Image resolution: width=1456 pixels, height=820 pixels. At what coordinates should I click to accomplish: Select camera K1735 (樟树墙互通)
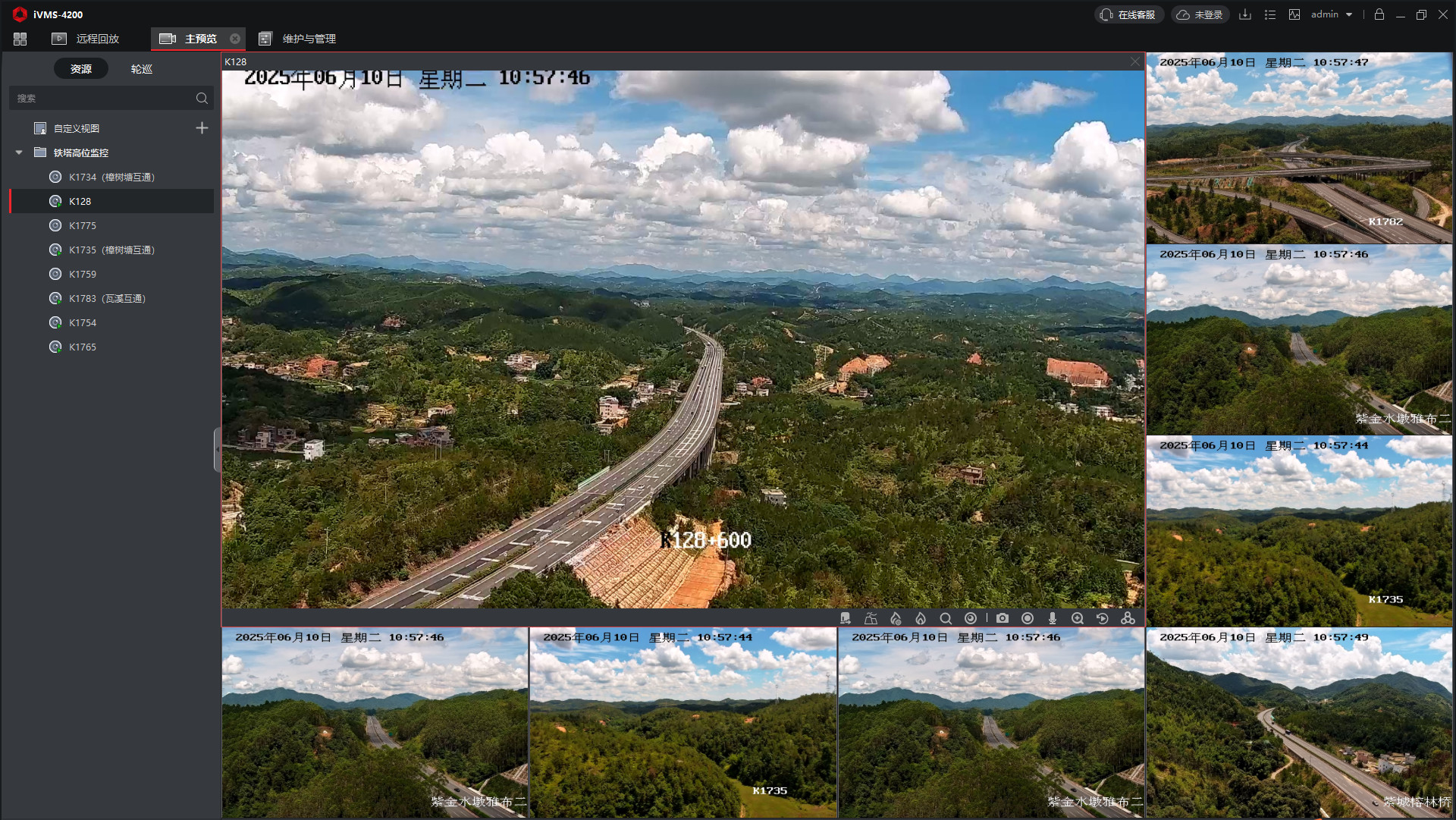point(111,250)
